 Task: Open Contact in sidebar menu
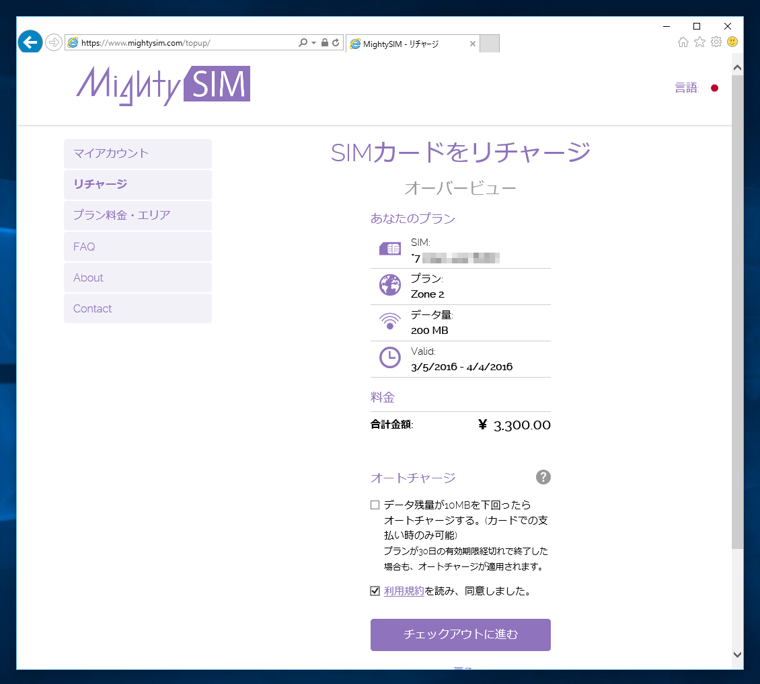[x=138, y=309]
